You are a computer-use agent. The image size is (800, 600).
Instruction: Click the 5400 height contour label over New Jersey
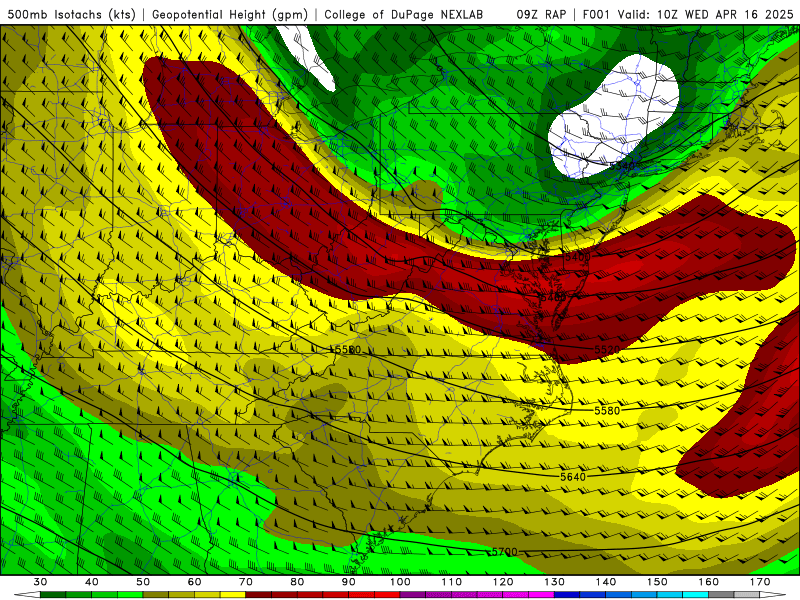coord(578,257)
